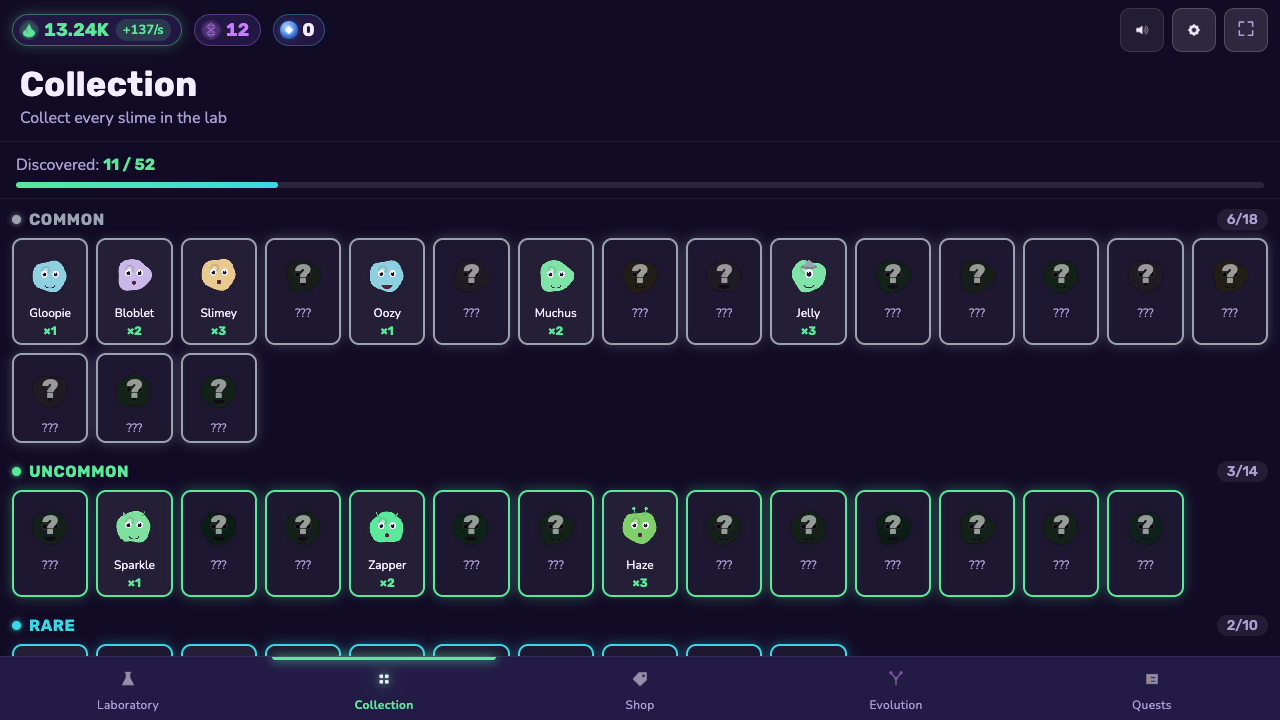The height and width of the screenshot is (720, 1280).
Task: Click the green slime goo currency counter
Action: coord(97,30)
